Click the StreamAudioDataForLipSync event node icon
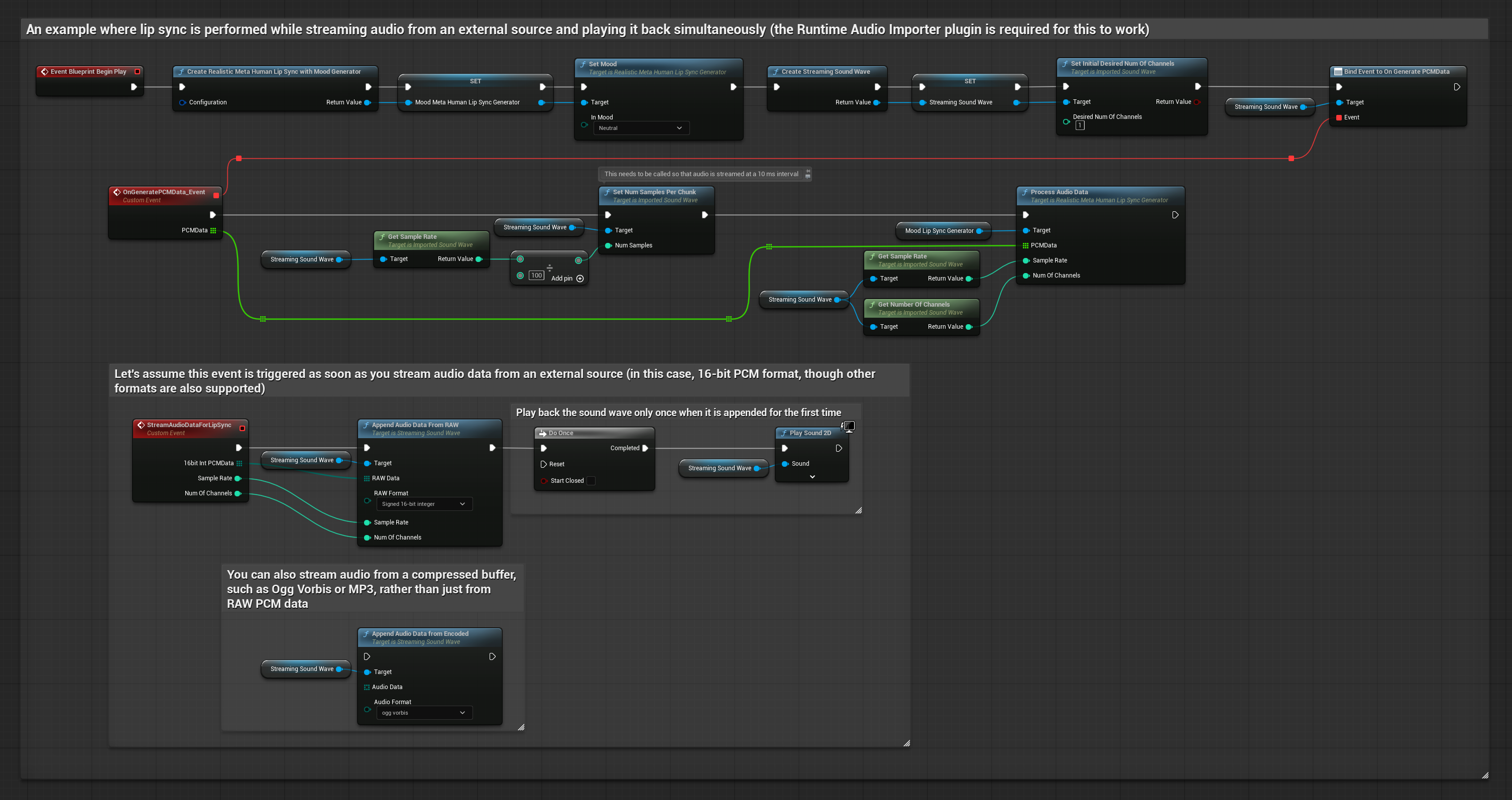The height and width of the screenshot is (800, 1512). tap(141, 425)
